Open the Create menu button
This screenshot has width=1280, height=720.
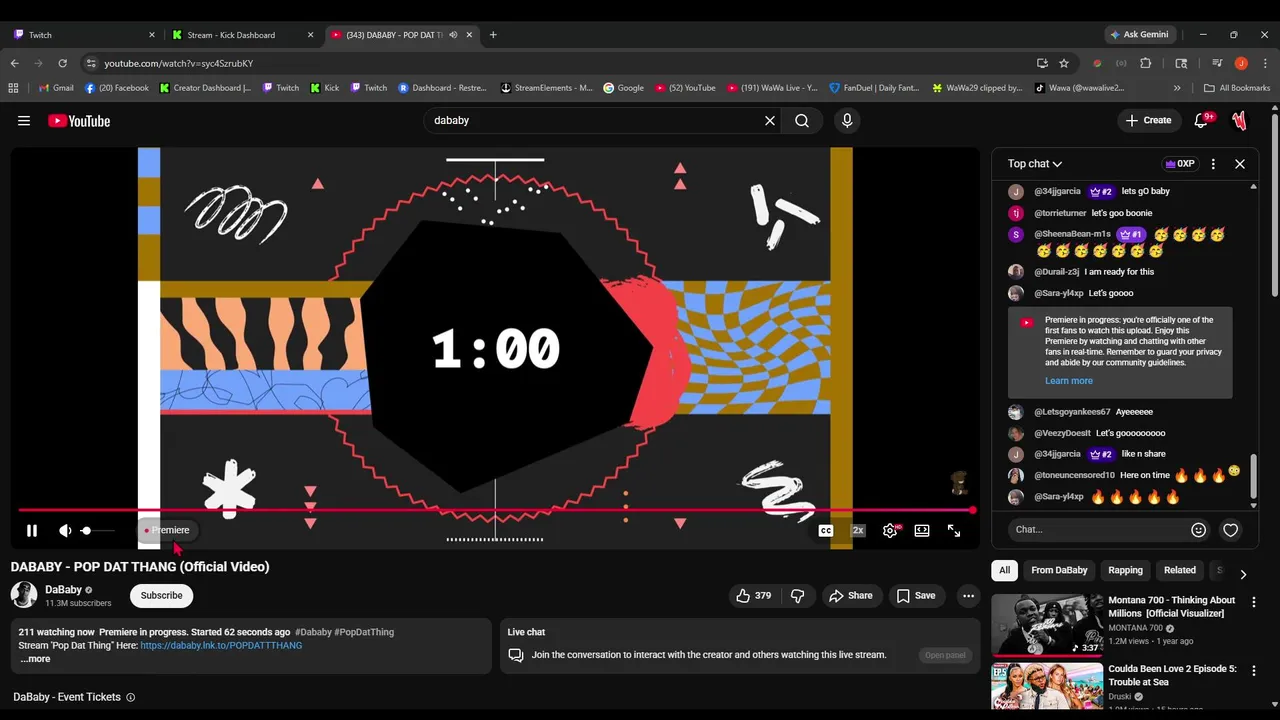tap(1148, 120)
